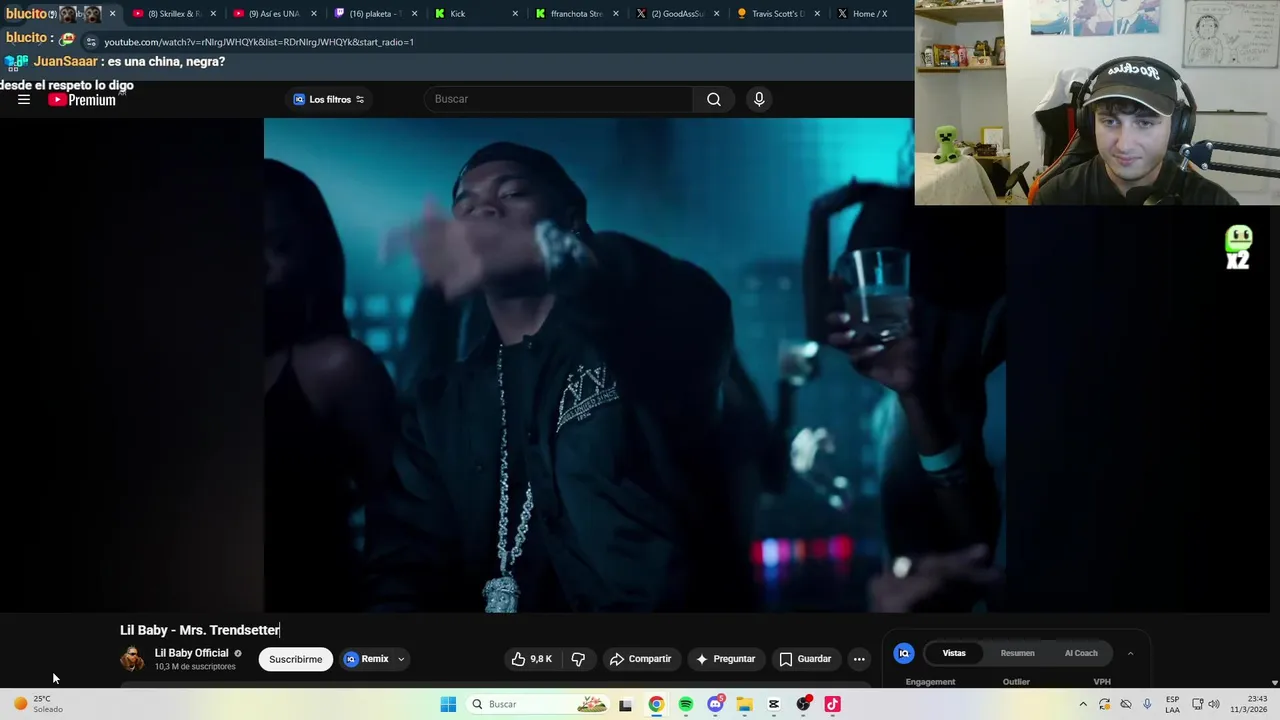The height and width of the screenshot is (720, 1280).
Task: Close the Skrillex browser tab
Action: (x=213, y=14)
